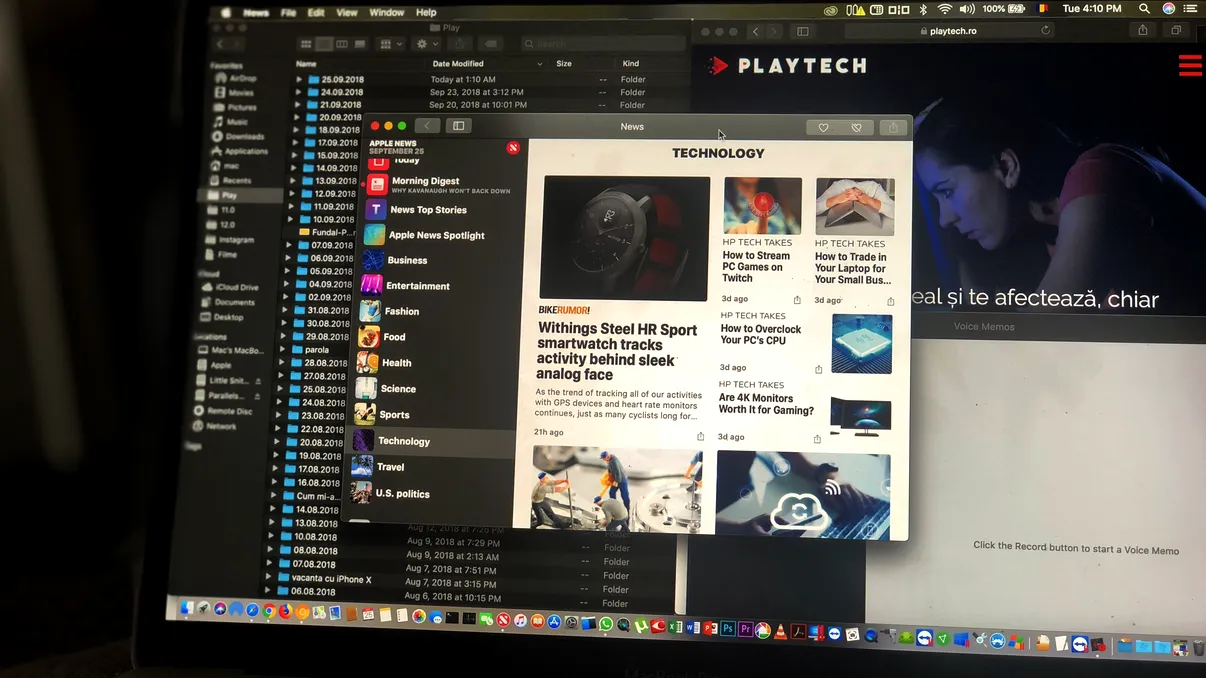The height and width of the screenshot is (678, 1206).
Task: Switch Finder to column view
Action: pos(342,44)
